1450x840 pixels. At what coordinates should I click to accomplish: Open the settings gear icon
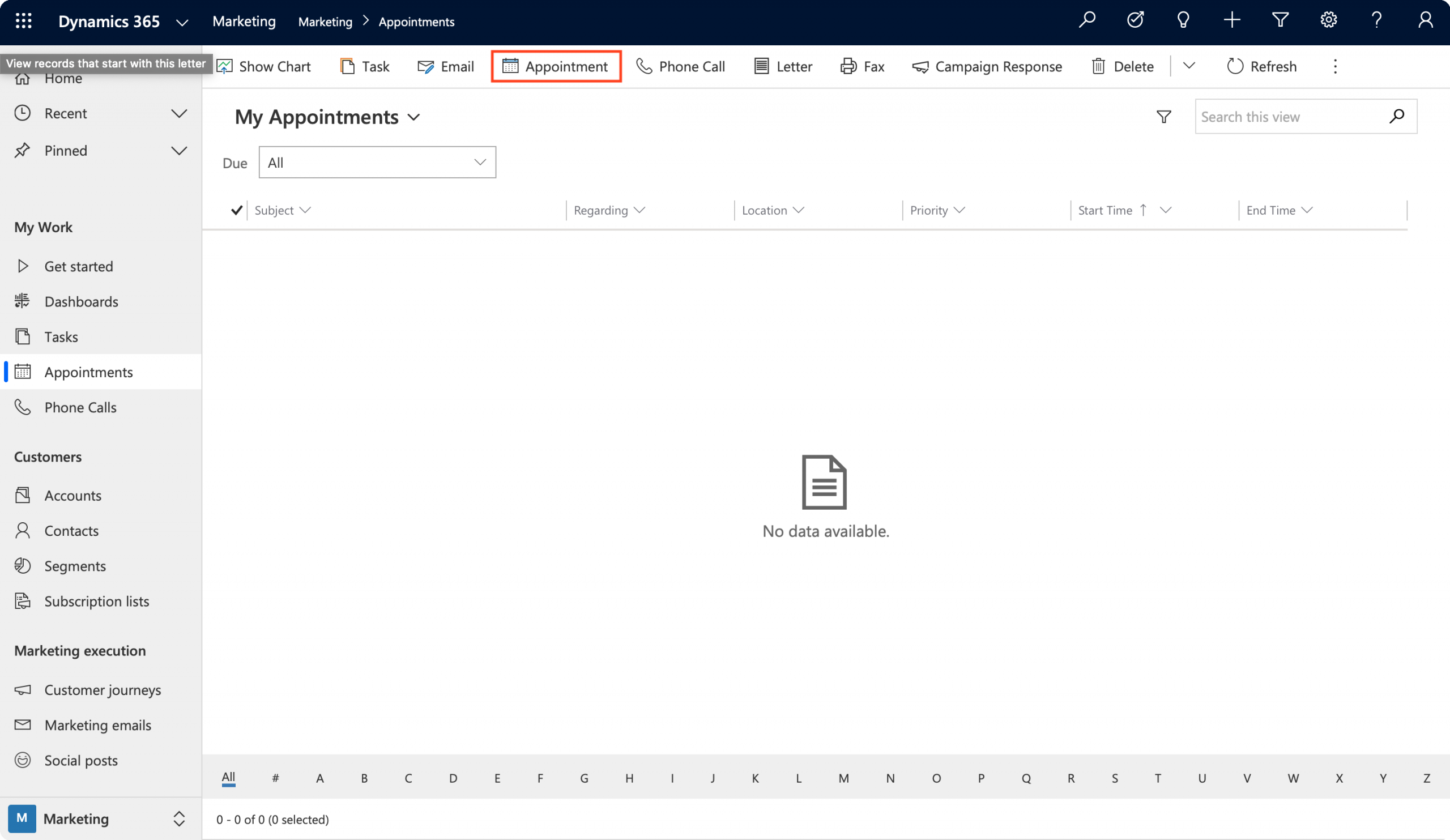tap(1329, 20)
